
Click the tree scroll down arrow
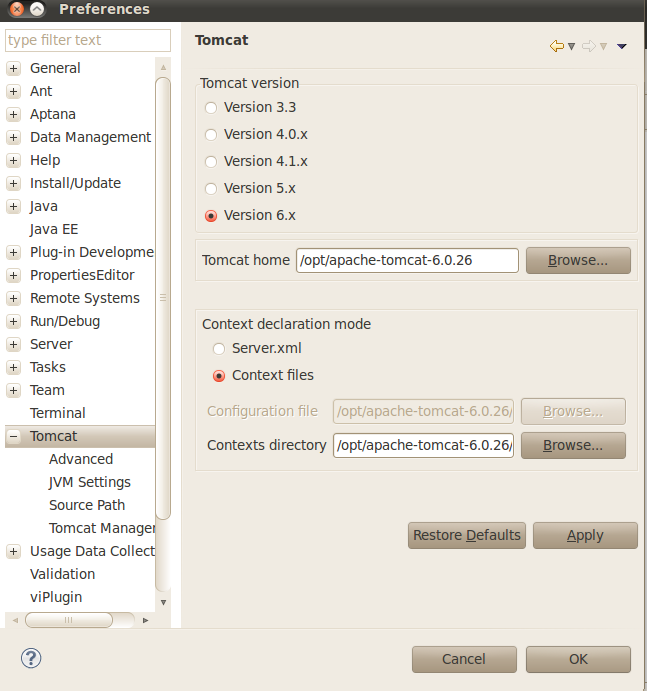click(x=163, y=602)
